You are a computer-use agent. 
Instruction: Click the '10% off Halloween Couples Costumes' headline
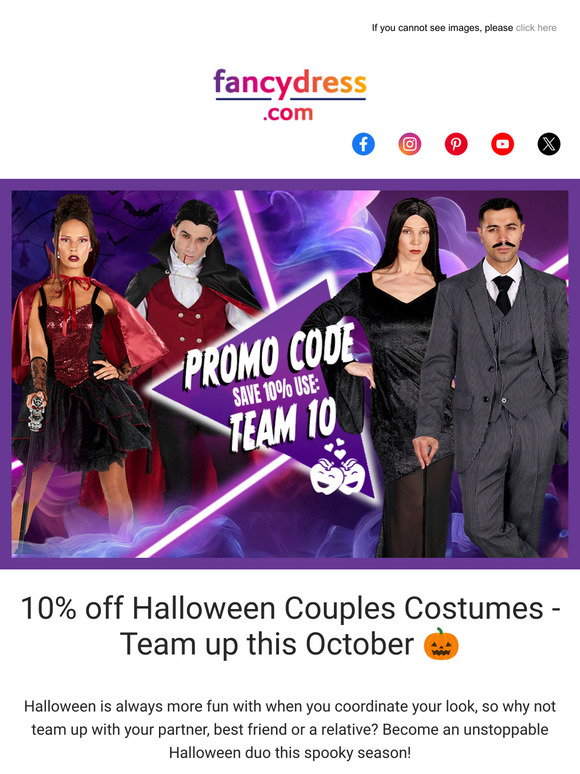click(281, 608)
